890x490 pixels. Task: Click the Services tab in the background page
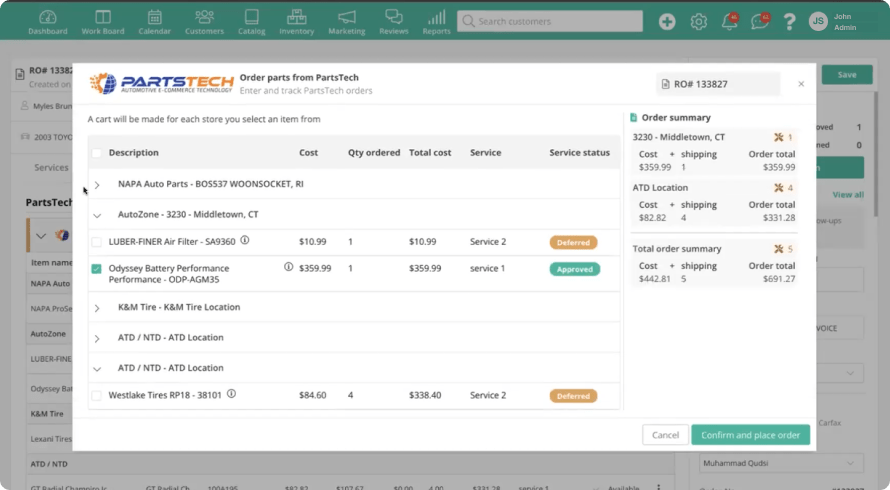[x=51, y=167]
